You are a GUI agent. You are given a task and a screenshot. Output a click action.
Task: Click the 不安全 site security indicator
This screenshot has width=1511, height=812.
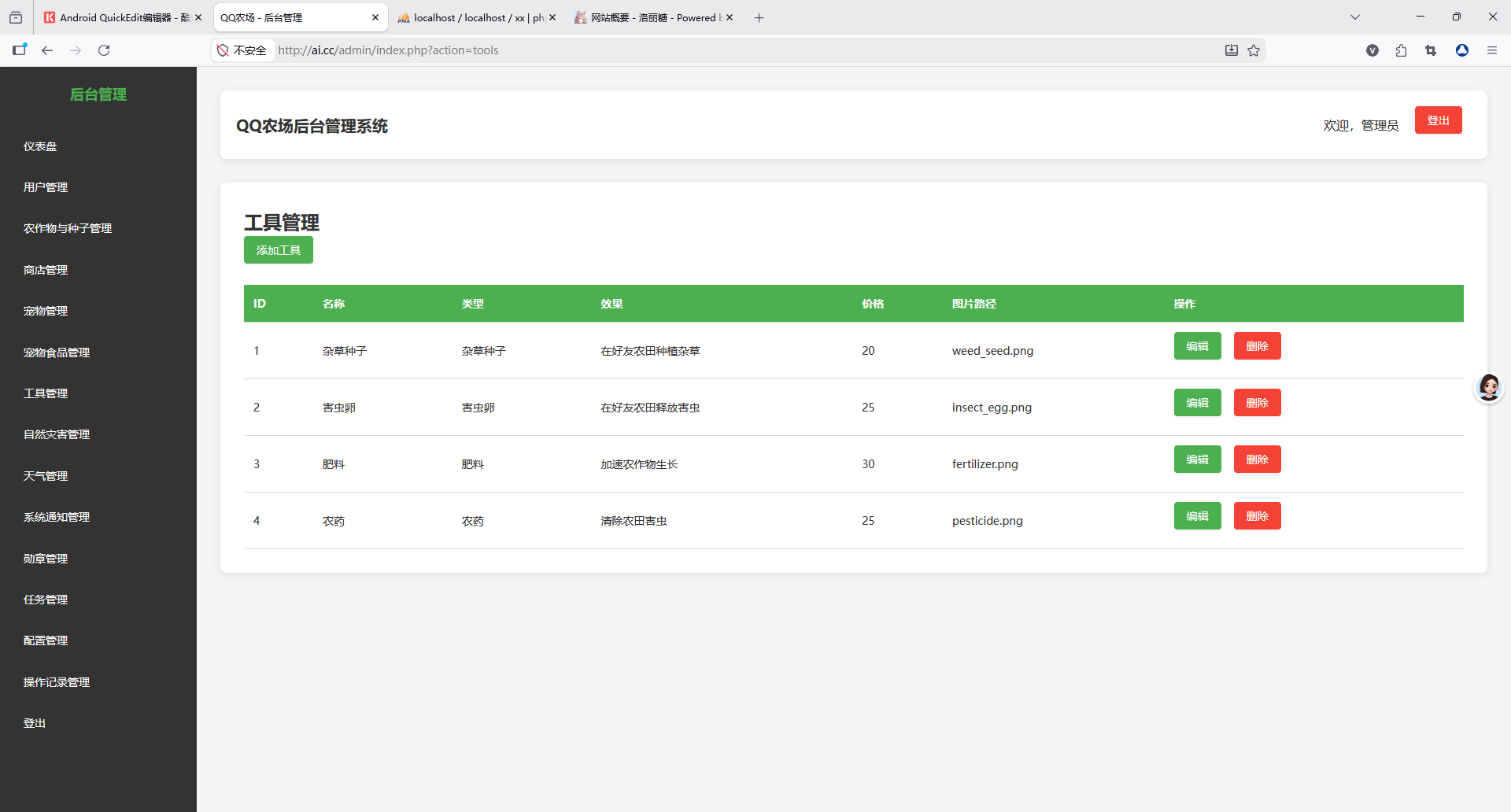click(242, 50)
